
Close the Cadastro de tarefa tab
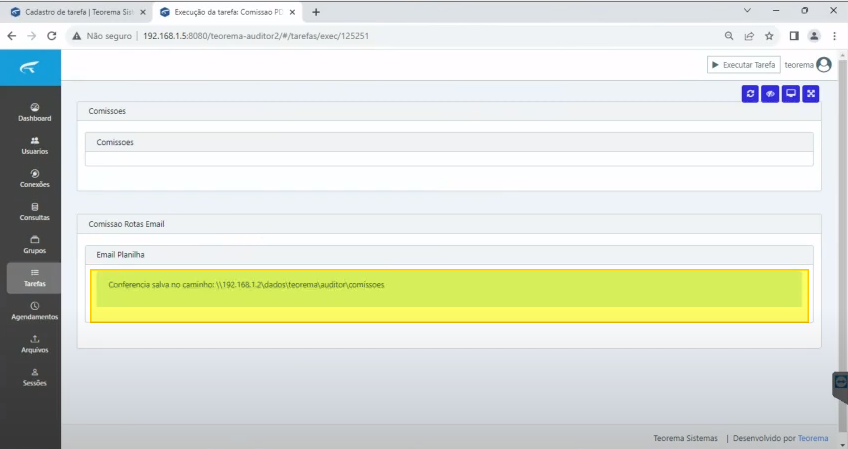[x=143, y=12]
